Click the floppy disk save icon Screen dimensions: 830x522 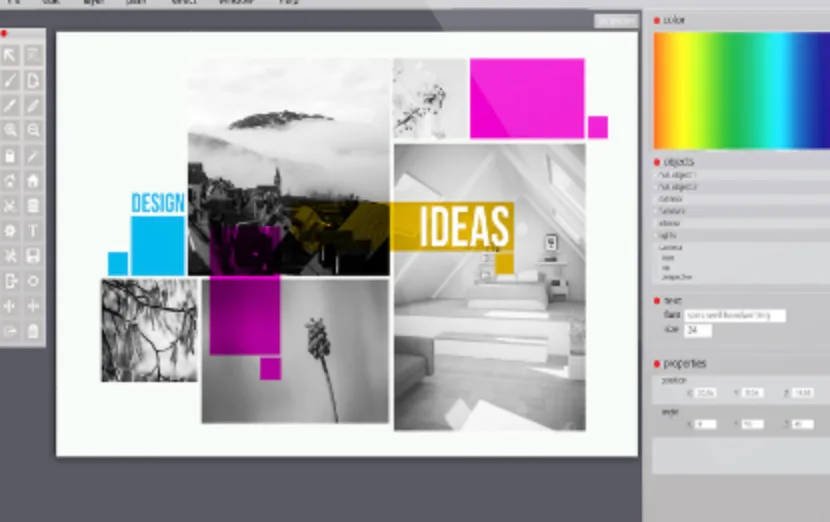click(33, 256)
